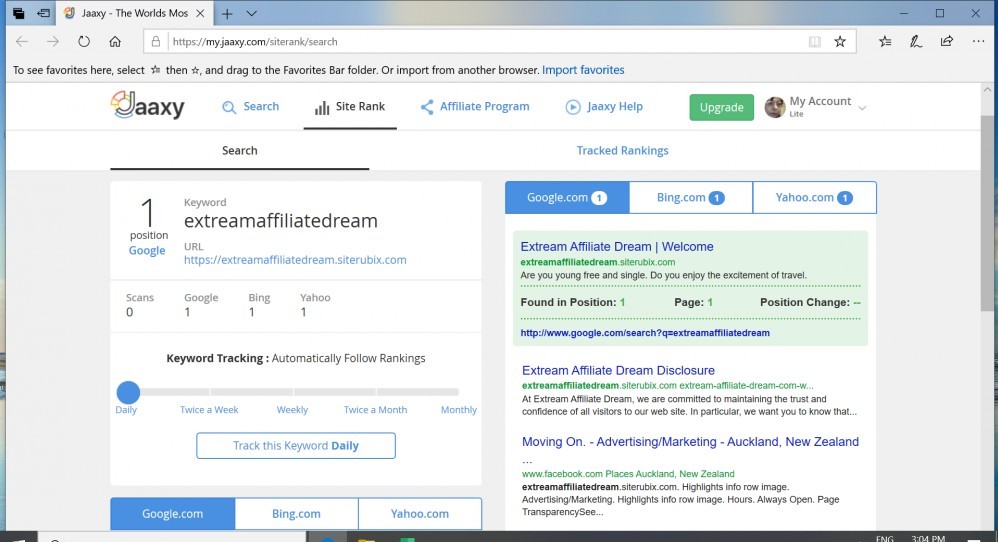998x542 pixels.
Task: Select the bottom Google.com tab
Action: pos(172,513)
